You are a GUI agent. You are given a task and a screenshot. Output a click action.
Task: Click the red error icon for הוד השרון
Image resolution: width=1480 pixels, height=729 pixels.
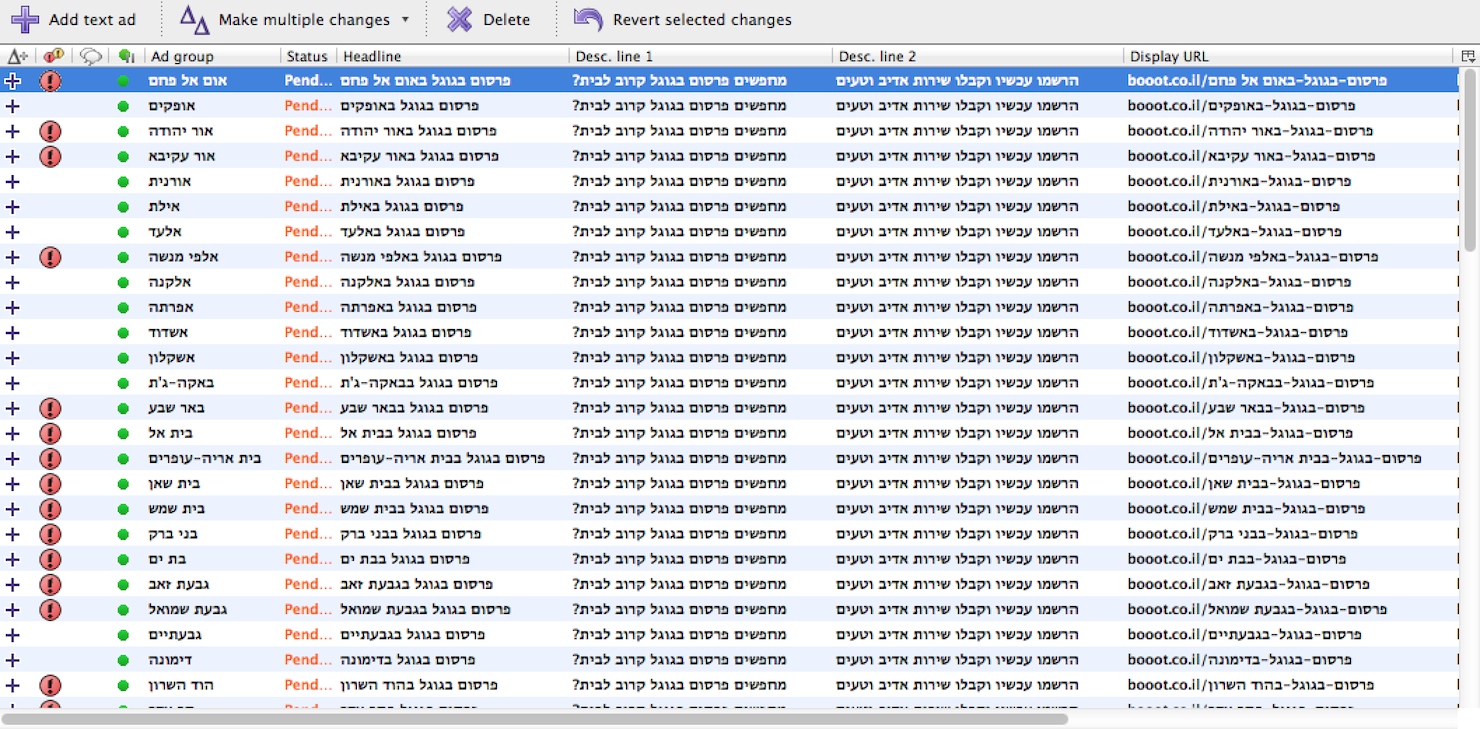pos(50,685)
